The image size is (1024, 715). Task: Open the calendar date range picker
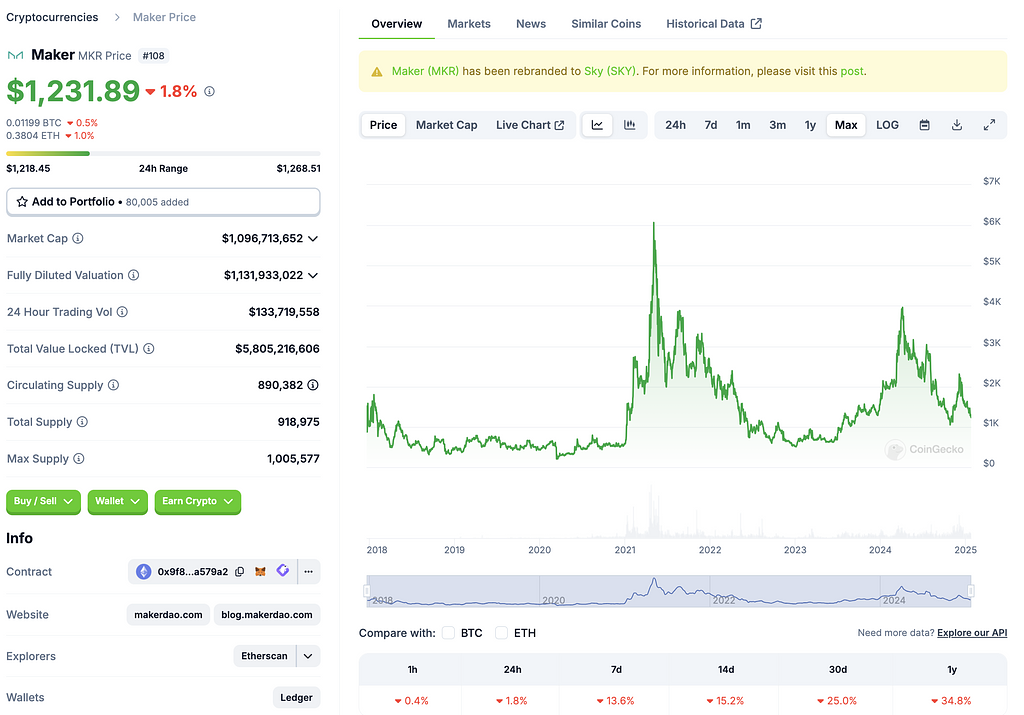point(925,125)
